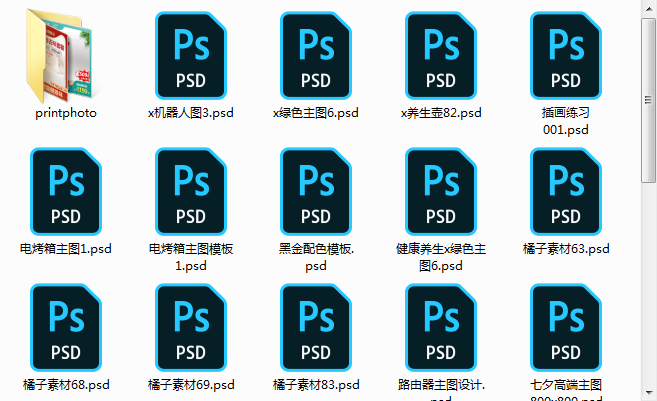Select the 橘子素材68.psd file icon

coord(66,328)
